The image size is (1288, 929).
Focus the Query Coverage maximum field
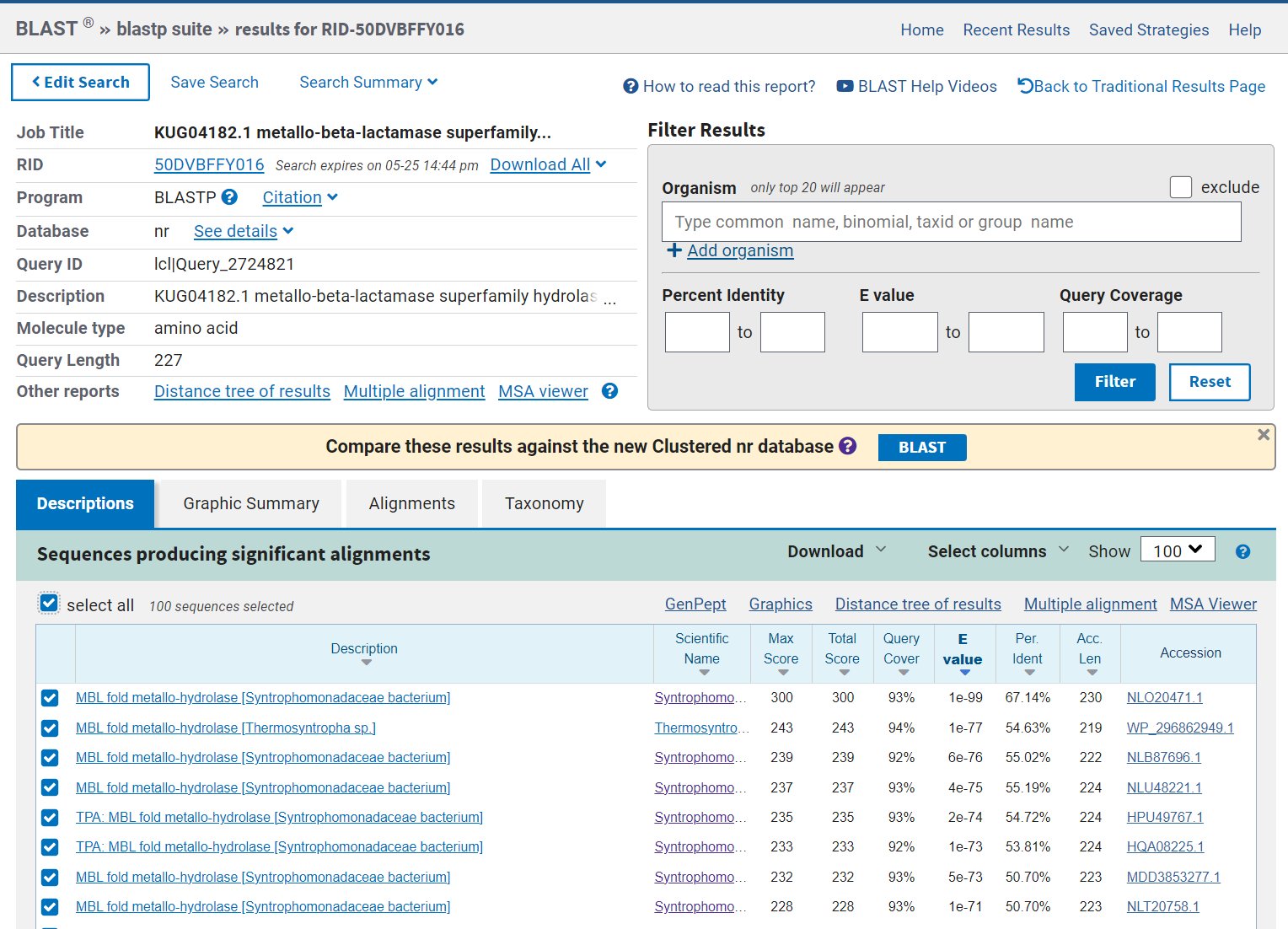click(1189, 332)
